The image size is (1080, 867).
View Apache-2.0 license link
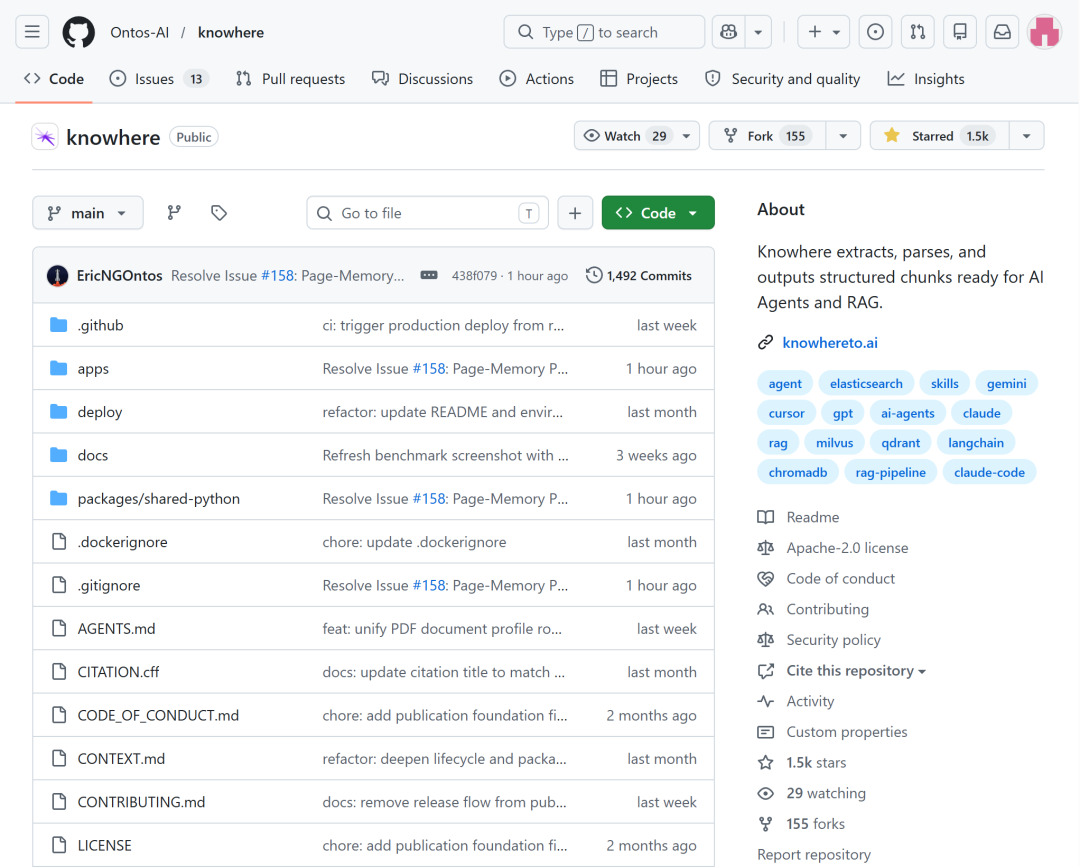pyautogui.click(x=847, y=547)
